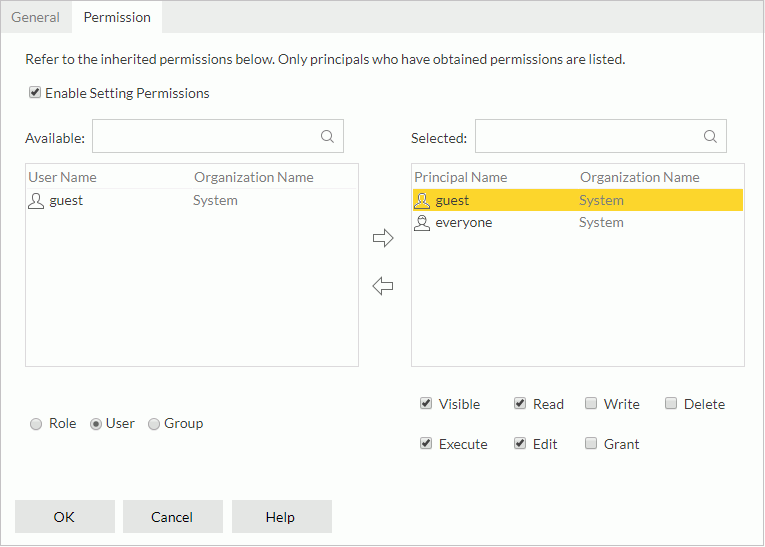Viewport: 765px width, 547px height.
Task: Select guest name in Available list
Action: click(x=66, y=201)
